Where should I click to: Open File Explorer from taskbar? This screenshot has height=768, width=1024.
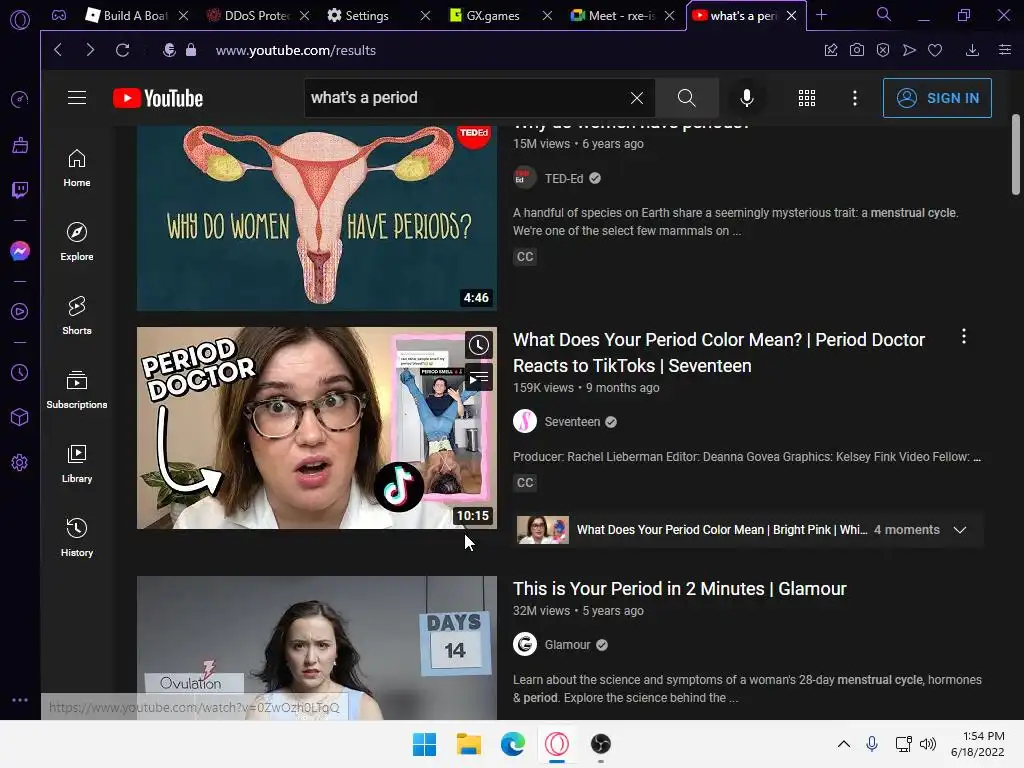coord(468,744)
